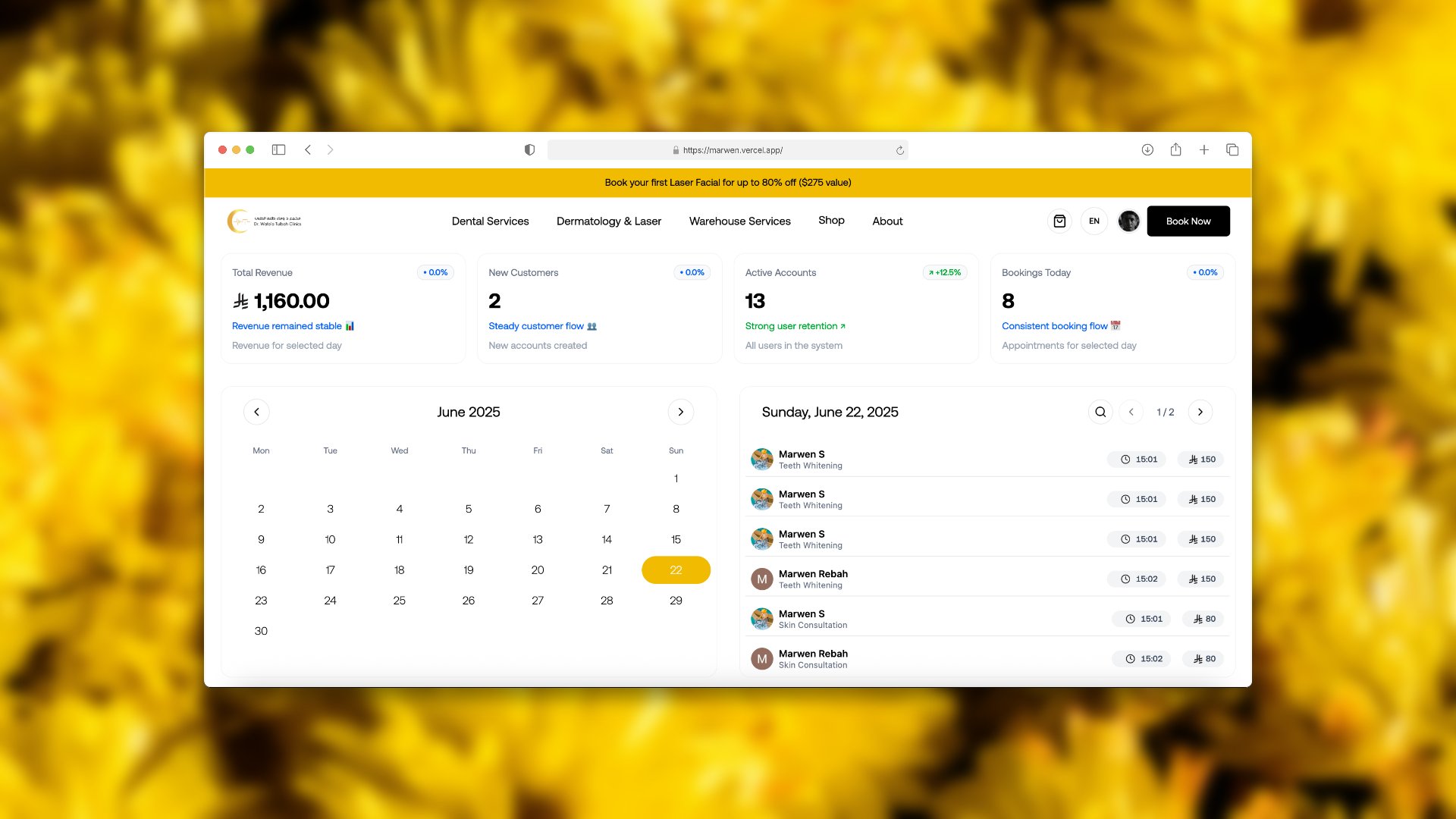Screen dimensions: 1456x819
Task: Open Marwen Rebah Skin Consultation appointment
Action: (x=987, y=659)
